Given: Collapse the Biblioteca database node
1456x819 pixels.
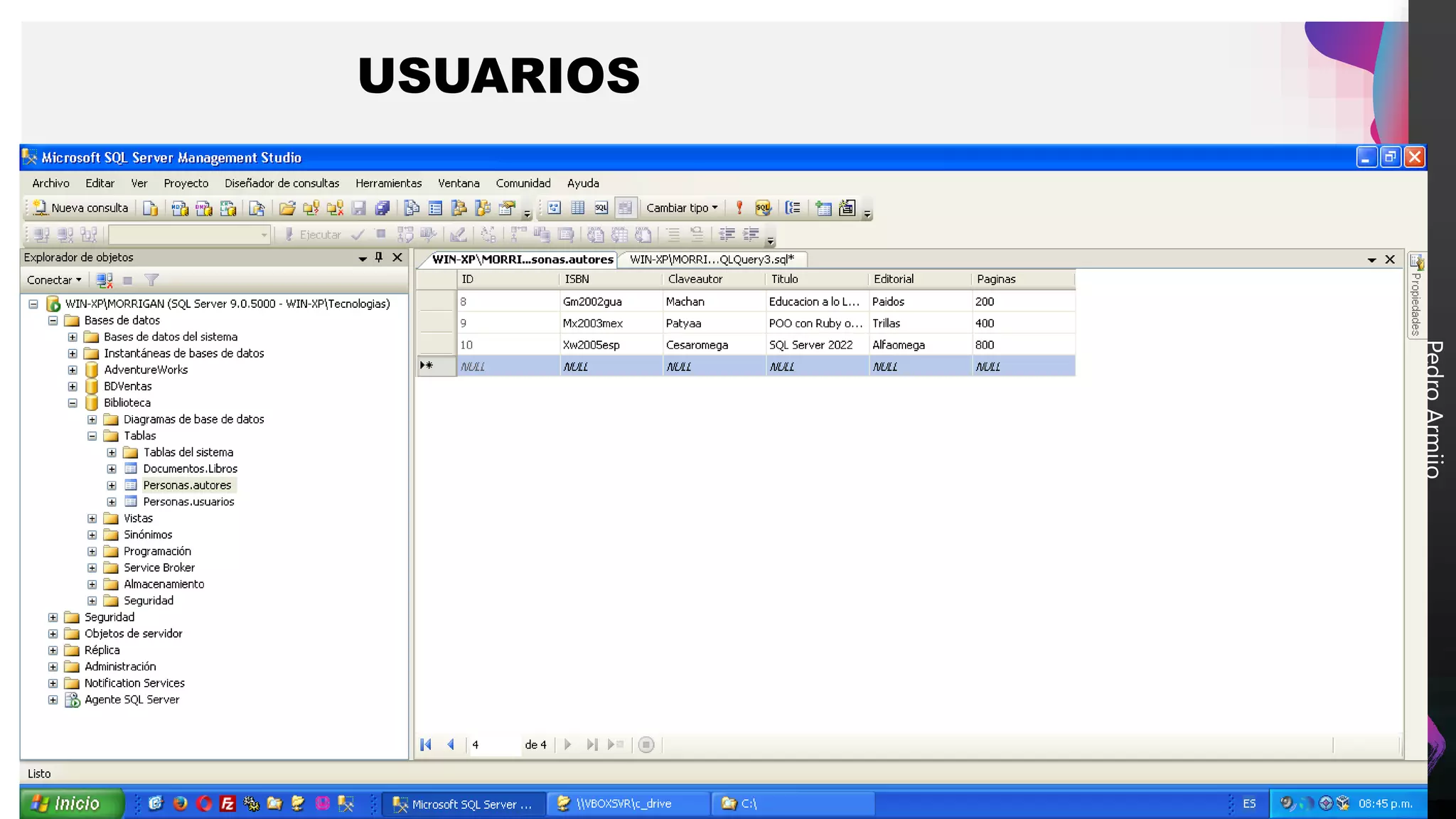Looking at the screenshot, I should tap(73, 403).
